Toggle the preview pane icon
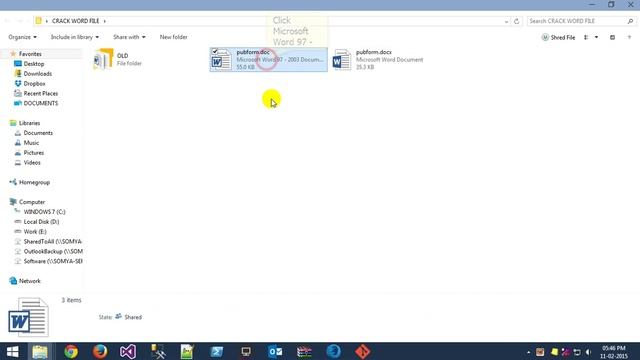This screenshot has width=640, height=360. pyautogui.click(x=612, y=38)
